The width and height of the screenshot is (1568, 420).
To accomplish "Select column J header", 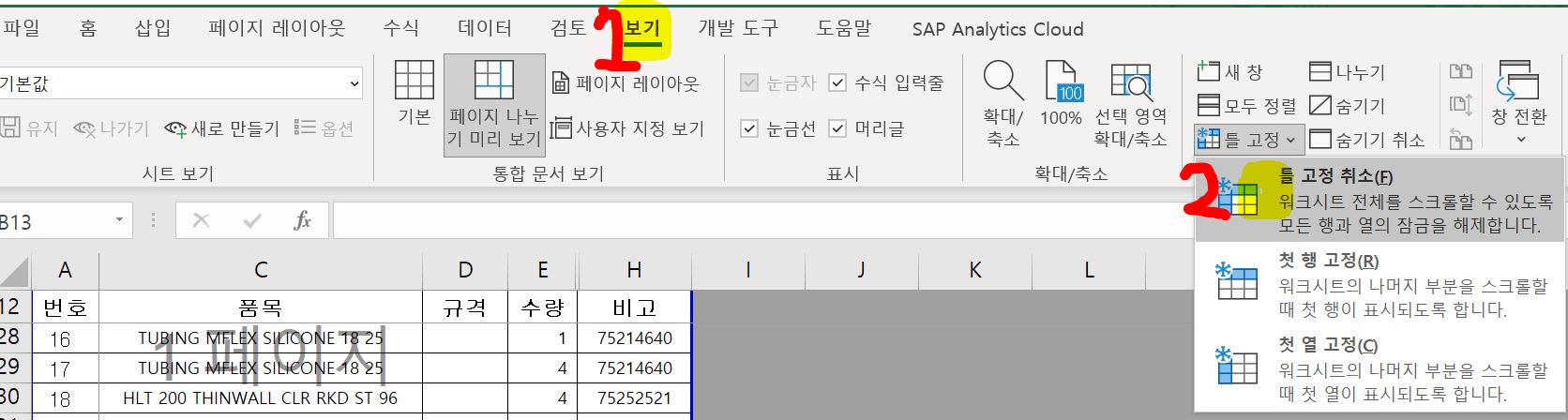I will (861, 270).
